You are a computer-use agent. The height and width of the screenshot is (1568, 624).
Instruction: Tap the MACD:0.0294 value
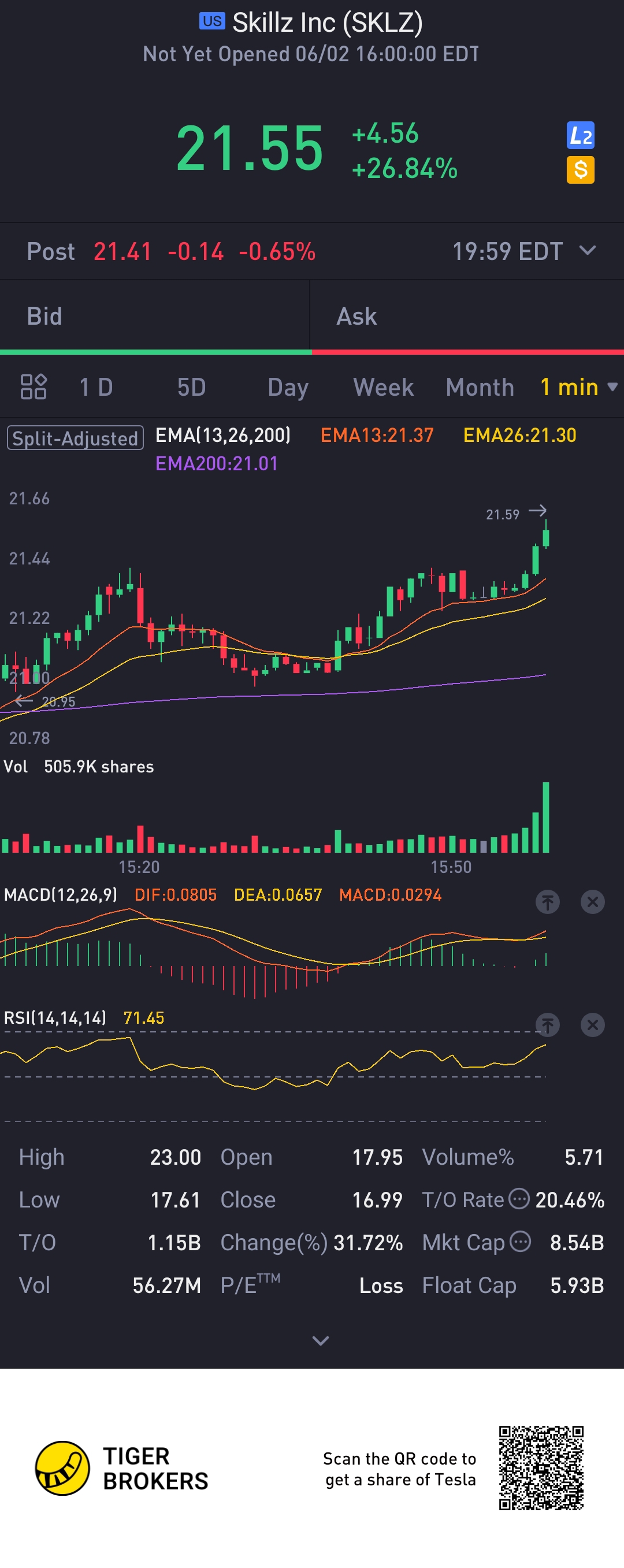390,895
